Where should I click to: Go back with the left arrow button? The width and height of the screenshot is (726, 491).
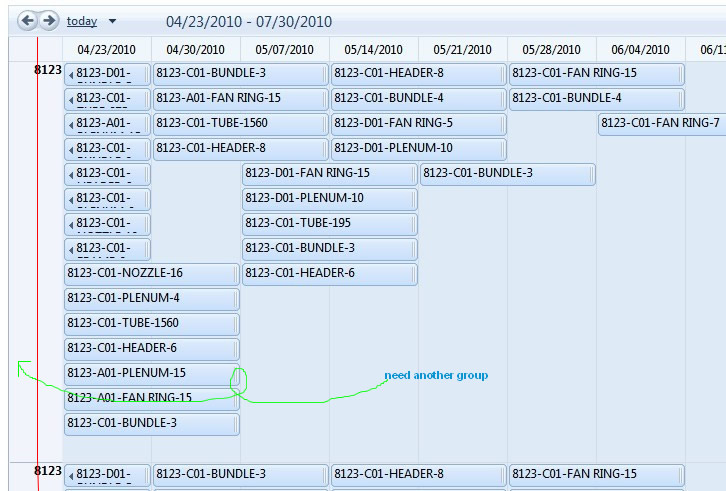pos(28,21)
